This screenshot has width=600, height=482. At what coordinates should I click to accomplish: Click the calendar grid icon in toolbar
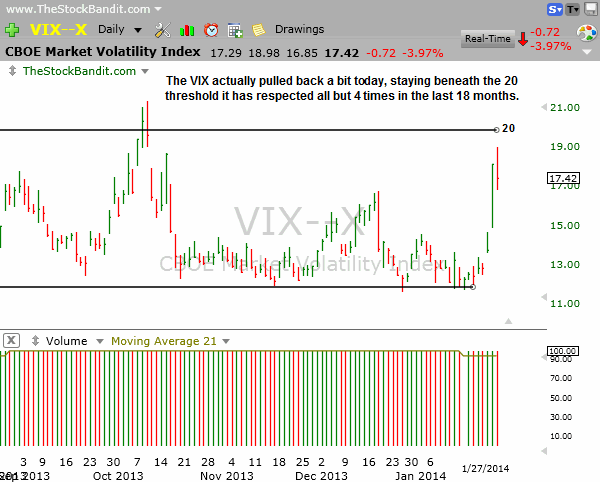point(235,29)
